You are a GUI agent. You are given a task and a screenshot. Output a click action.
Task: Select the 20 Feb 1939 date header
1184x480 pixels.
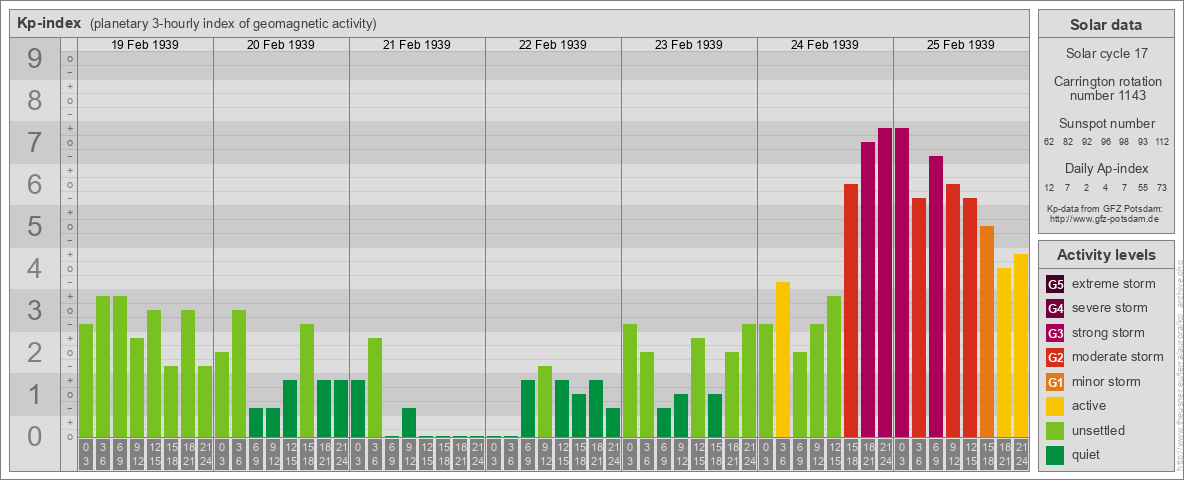tap(281, 45)
